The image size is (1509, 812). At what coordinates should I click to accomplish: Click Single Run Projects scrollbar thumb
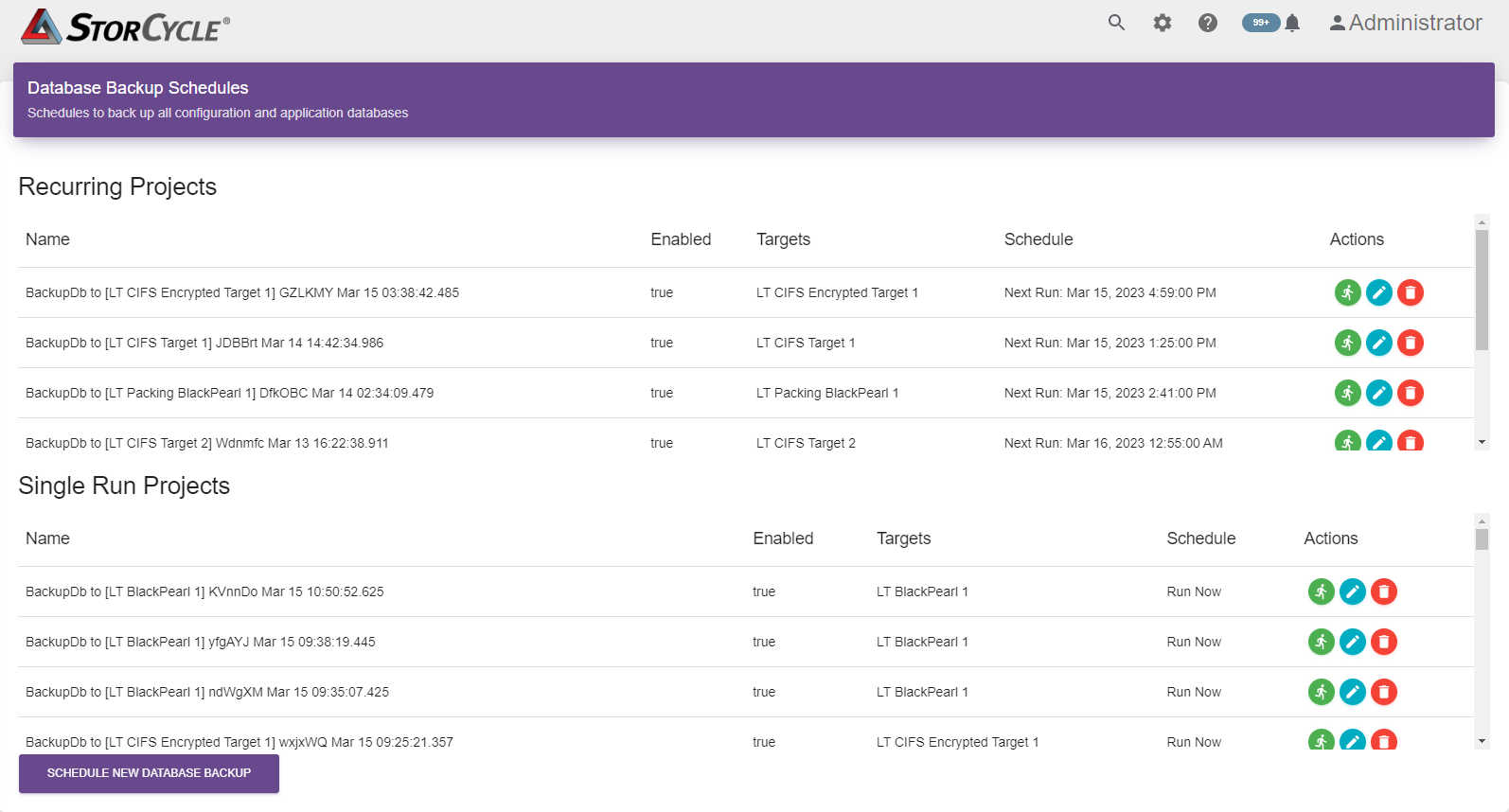click(1482, 539)
